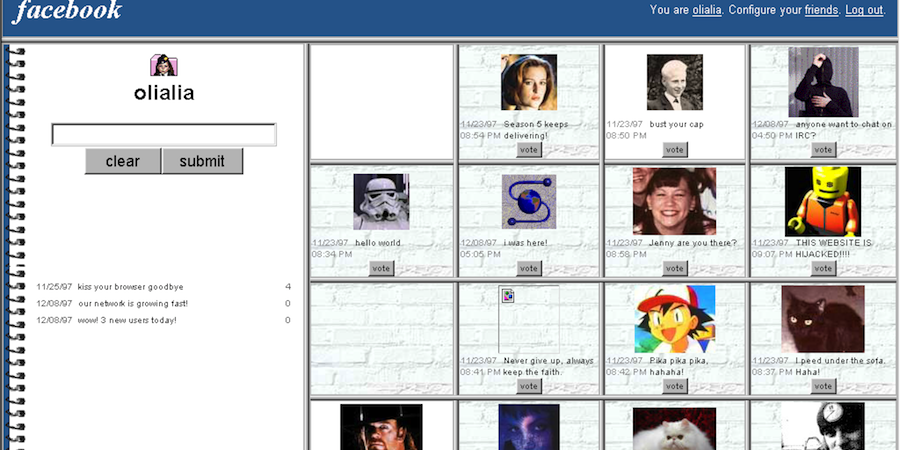Vote for the 'i was here!' post

pyautogui.click(x=529, y=268)
